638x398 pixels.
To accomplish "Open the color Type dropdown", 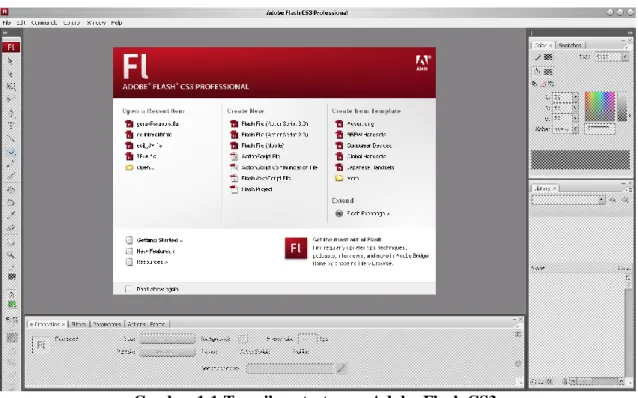I will (x=625, y=57).
